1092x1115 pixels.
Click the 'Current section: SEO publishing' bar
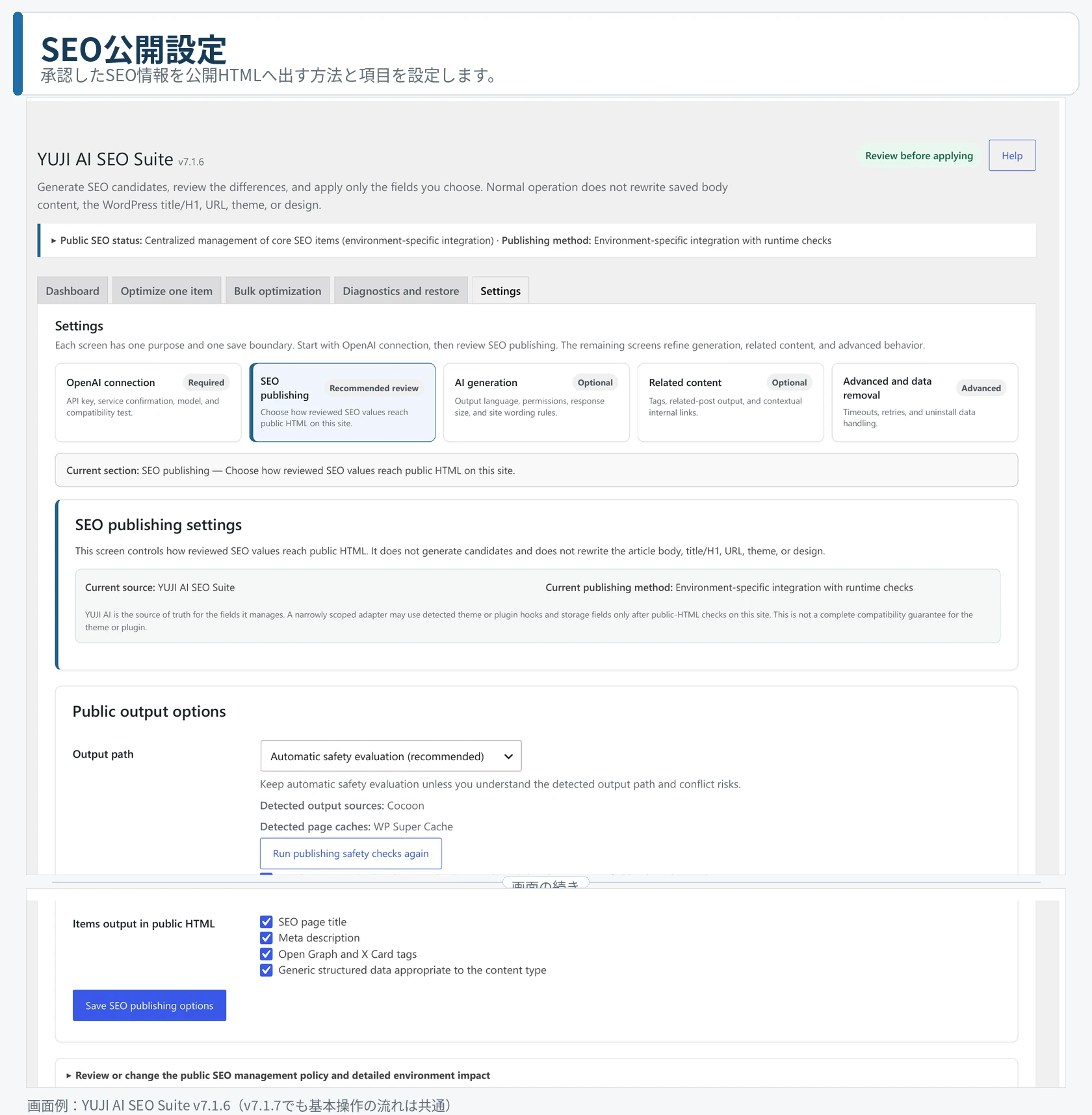(536, 470)
